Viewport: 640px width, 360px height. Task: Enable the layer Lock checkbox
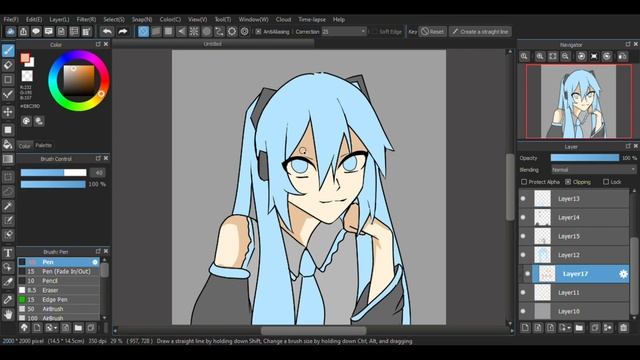pyautogui.click(x=606, y=182)
